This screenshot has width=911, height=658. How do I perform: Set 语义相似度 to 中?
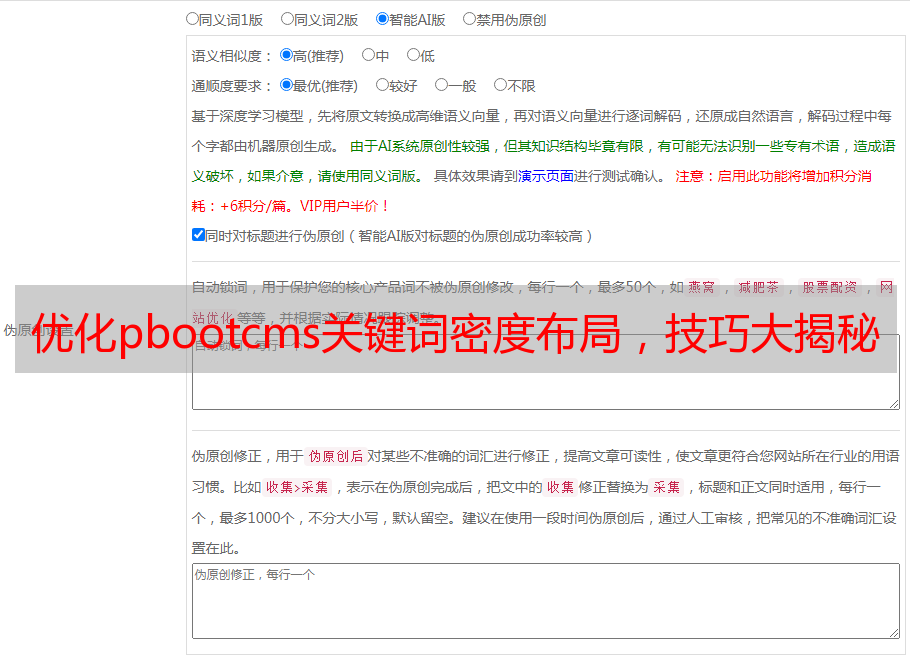tap(368, 55)
